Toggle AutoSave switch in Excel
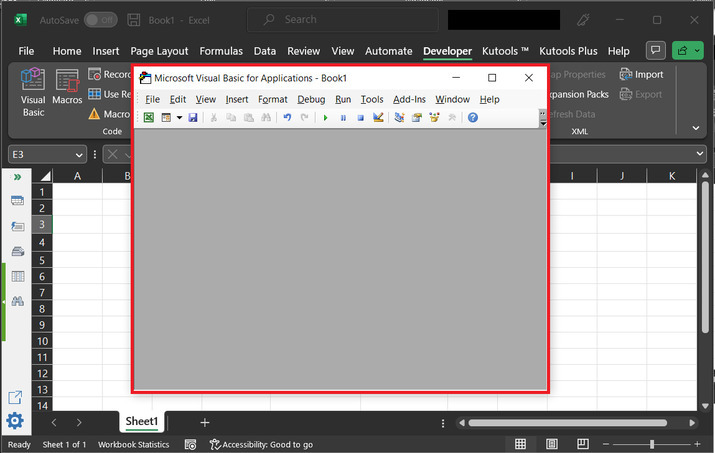Image resolution: width=715 pixels, height=453 pixels. (x=101, y=20)
